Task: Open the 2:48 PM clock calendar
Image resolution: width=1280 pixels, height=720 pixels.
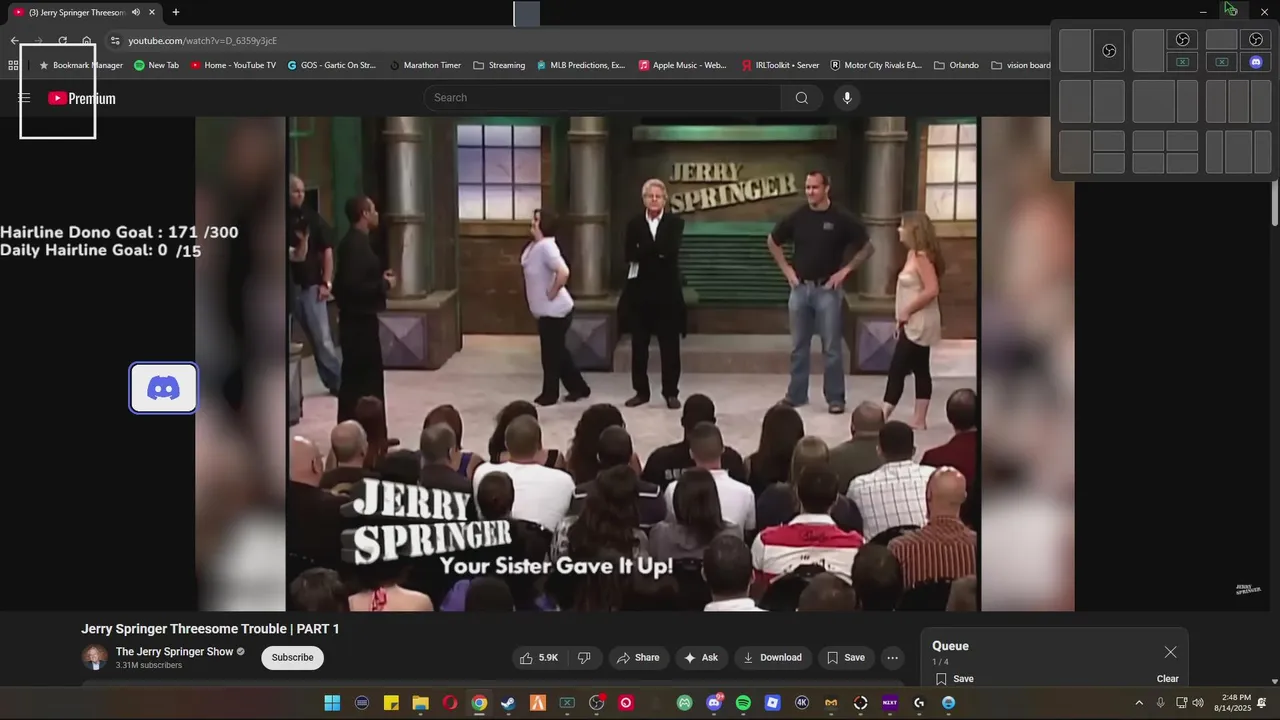Action: [x=1232, y=703]
